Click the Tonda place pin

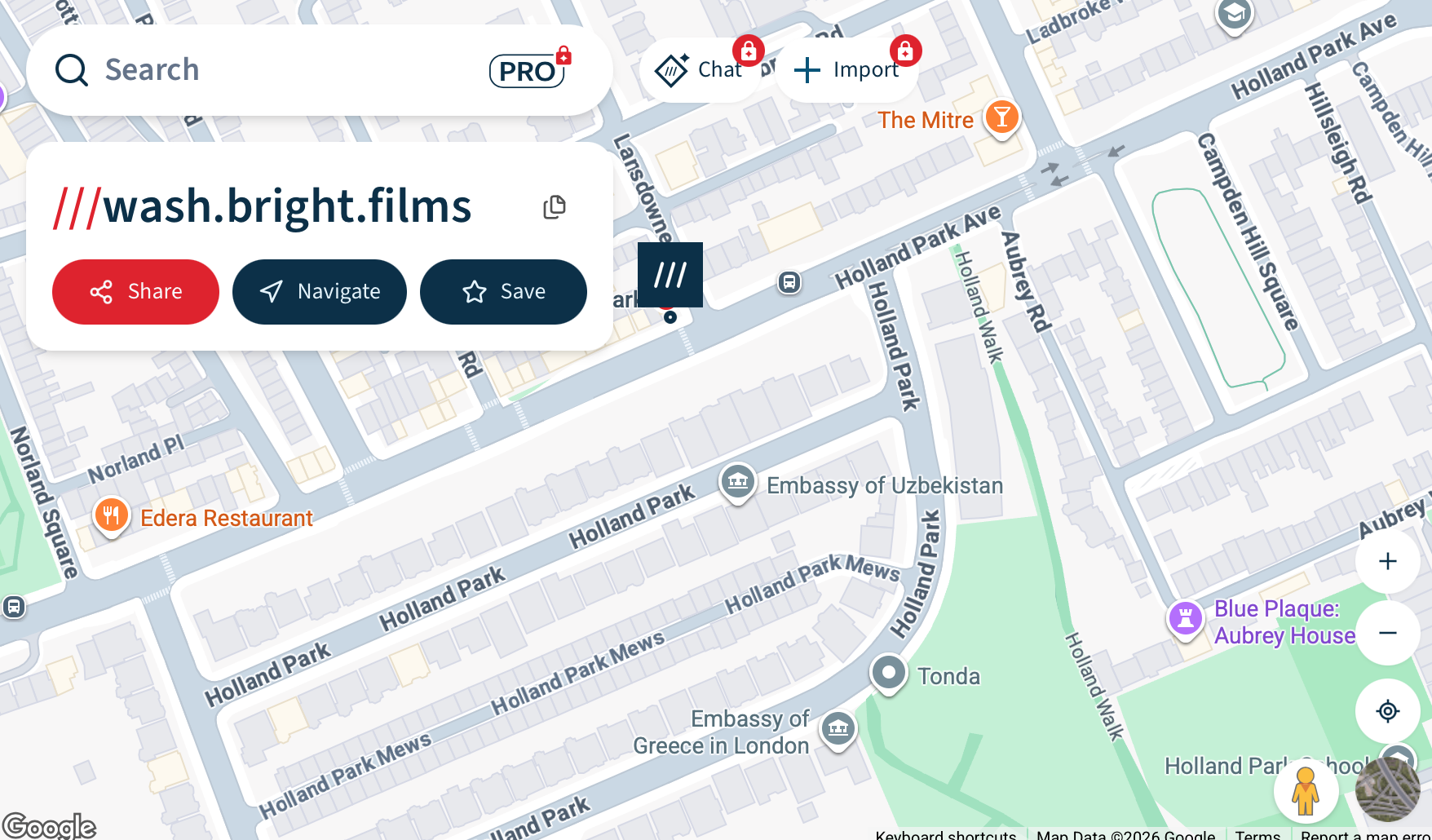click(889, 674)
